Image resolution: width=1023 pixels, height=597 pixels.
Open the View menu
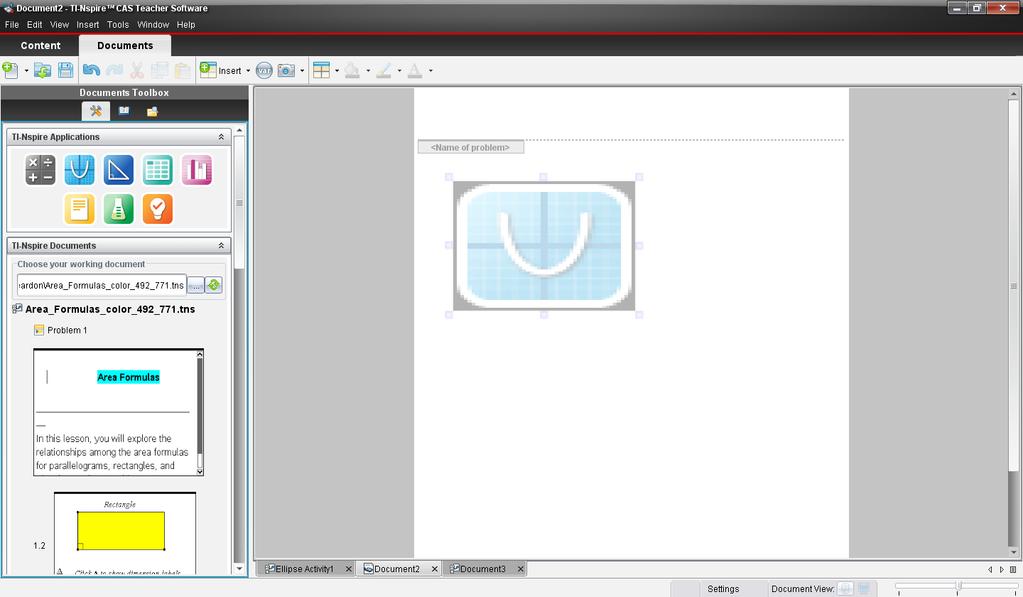coord(59,25)
